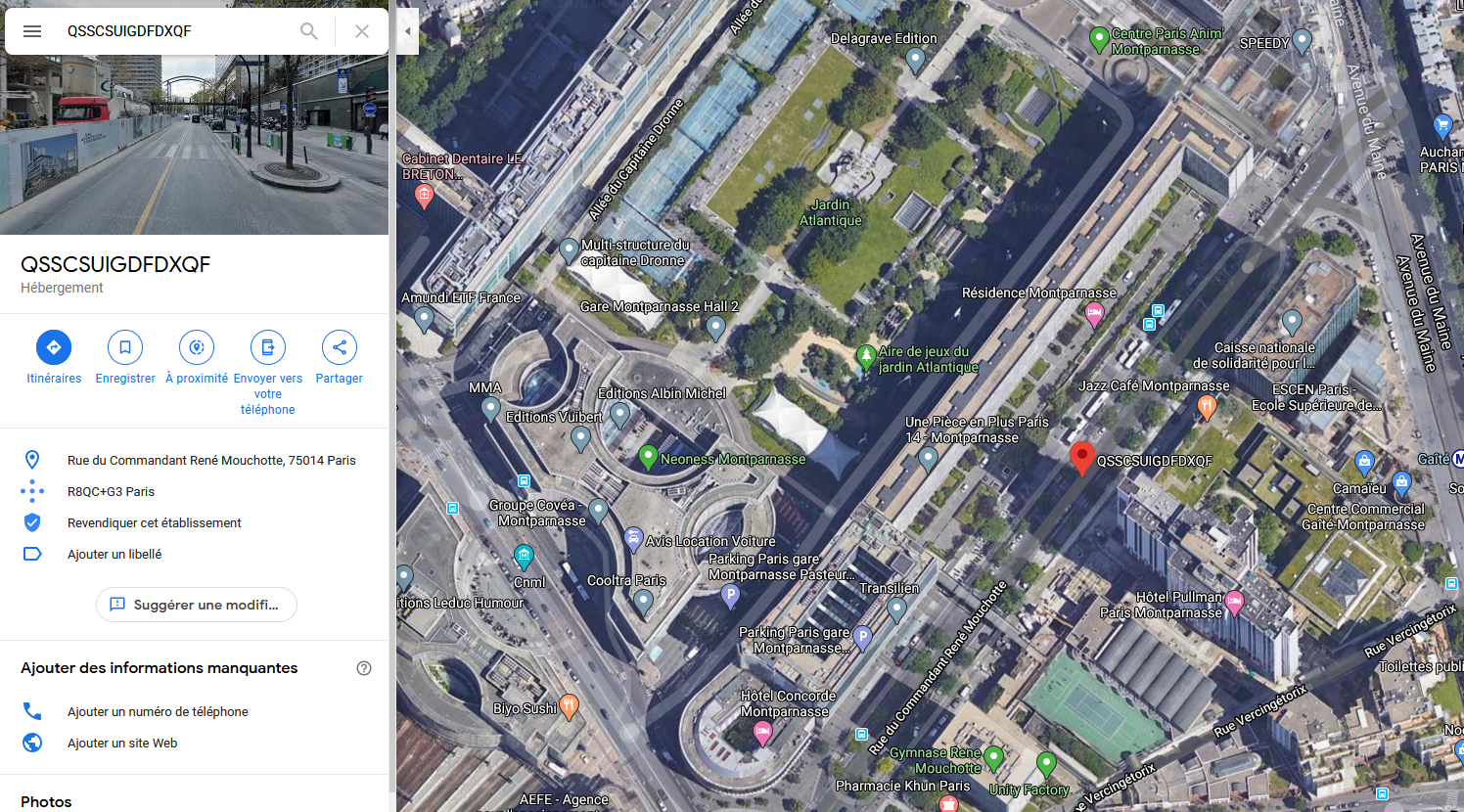Click the red QSSCSUIGDFDXQF map pin
This screenshot has height=812, width=1464.
click(1081, 457)
